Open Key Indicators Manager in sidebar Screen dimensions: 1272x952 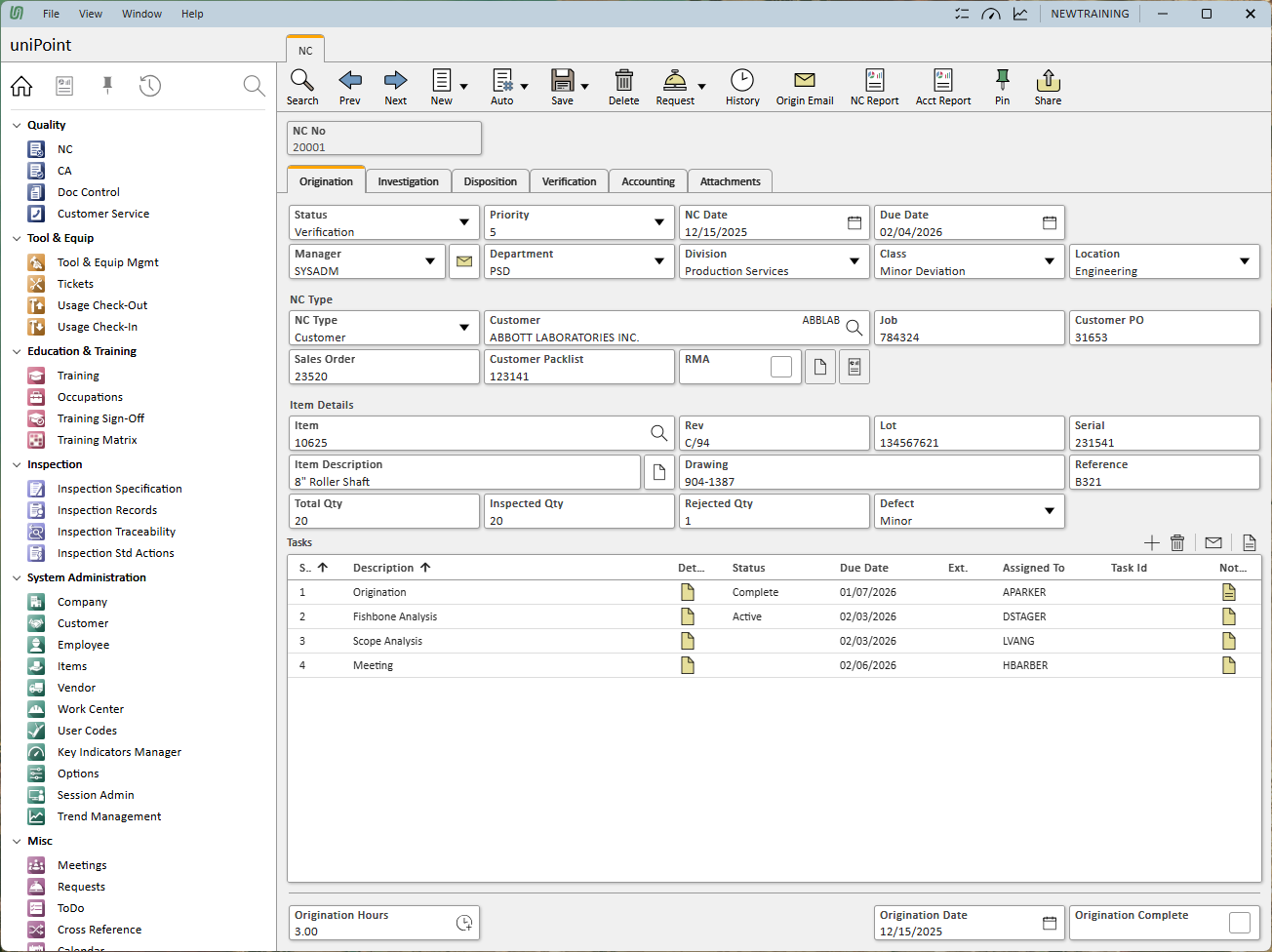pyautogui.click(x=119, y=752)
